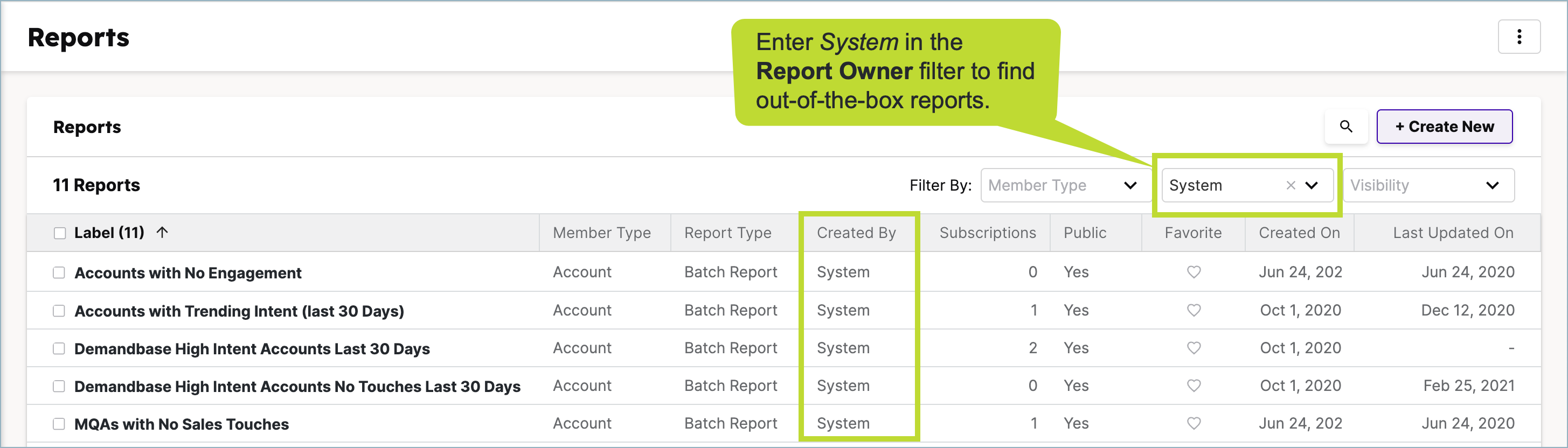
Task: Sort by Label ascending arrow
Action: coord(162,232)
